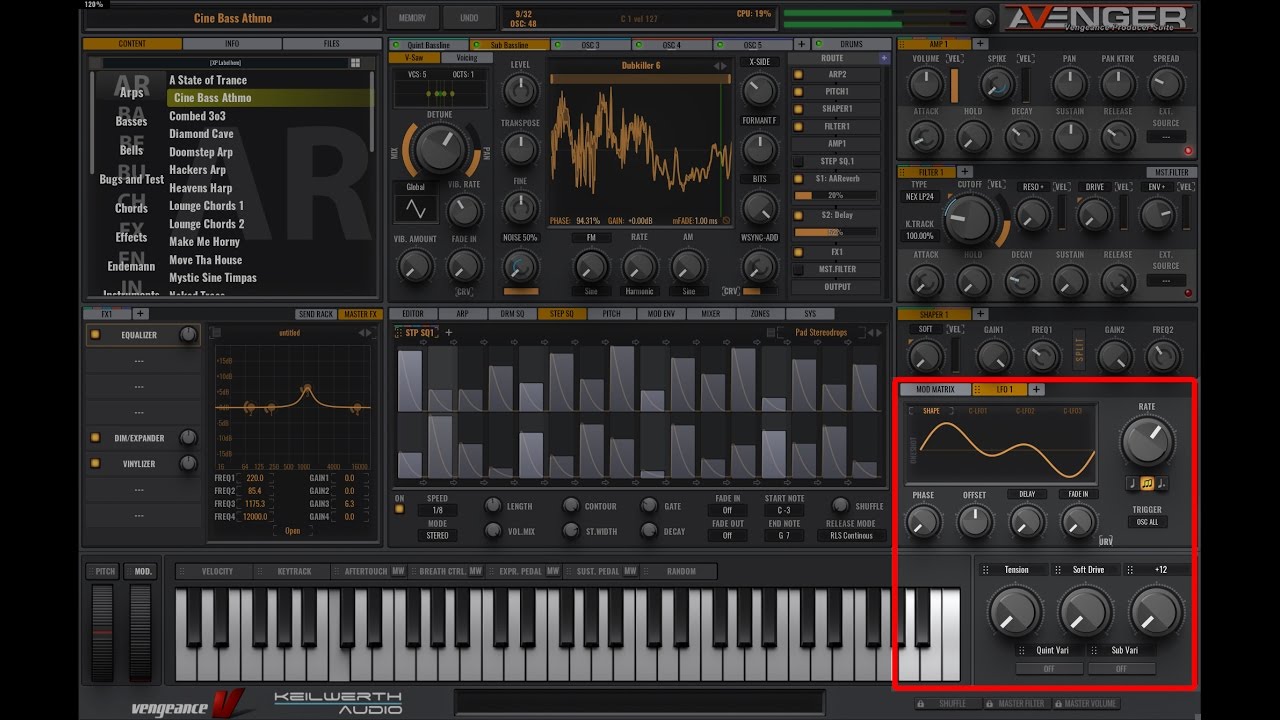Image resolution: width=1280 pixels, height=720 pixels.
Task: Open the LFO TRIGGER dropdown OSC ALL
Action: 1147,522
